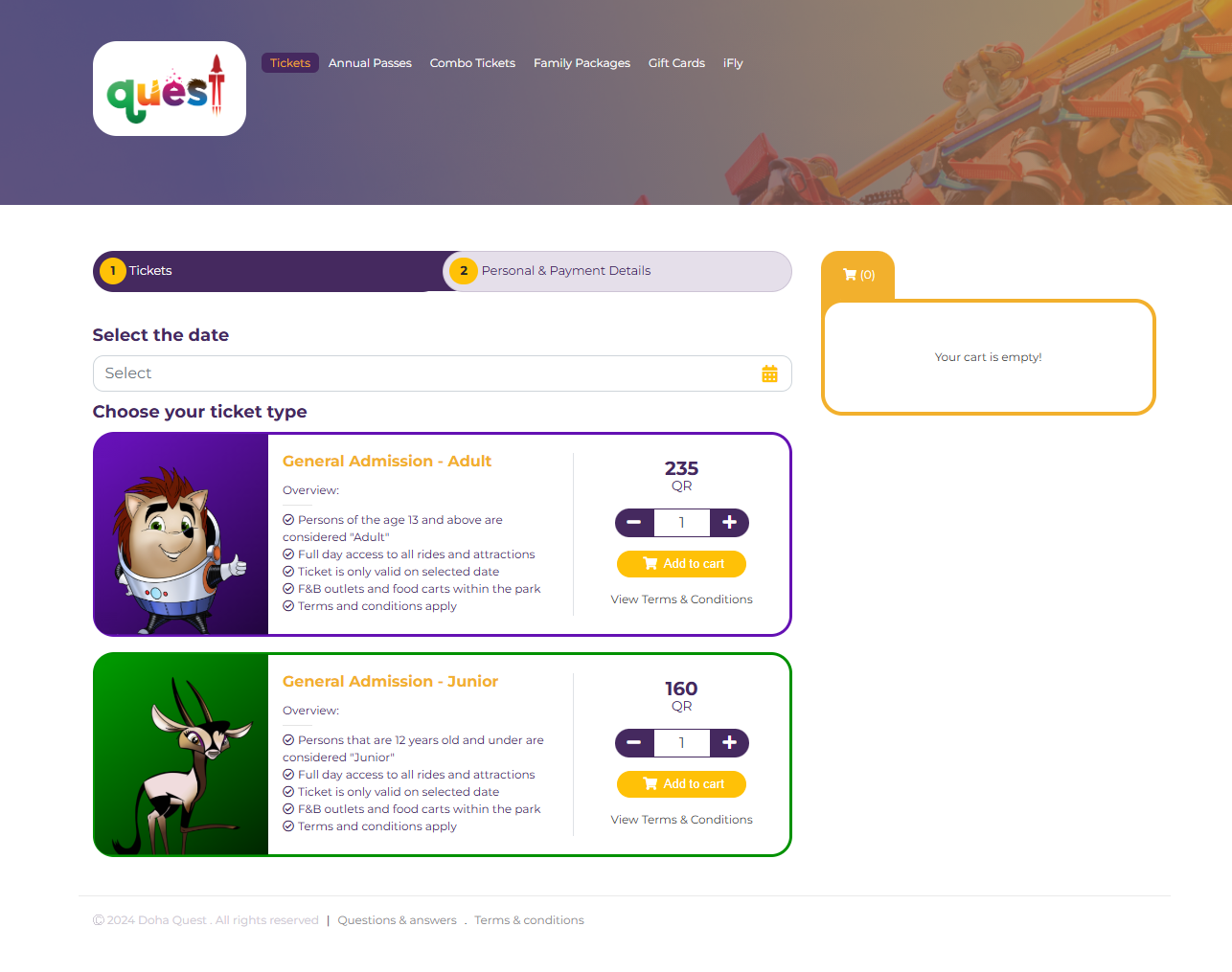The height and width of the screenshot is (972, 1232).
Task: Decrease Junior ticket quantity with minus
Action: (634, 743)
